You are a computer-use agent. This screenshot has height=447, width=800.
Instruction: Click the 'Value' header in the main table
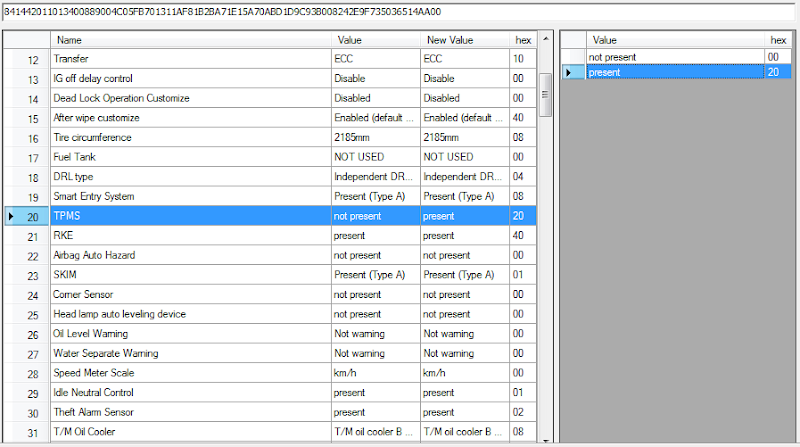point(376,40)
